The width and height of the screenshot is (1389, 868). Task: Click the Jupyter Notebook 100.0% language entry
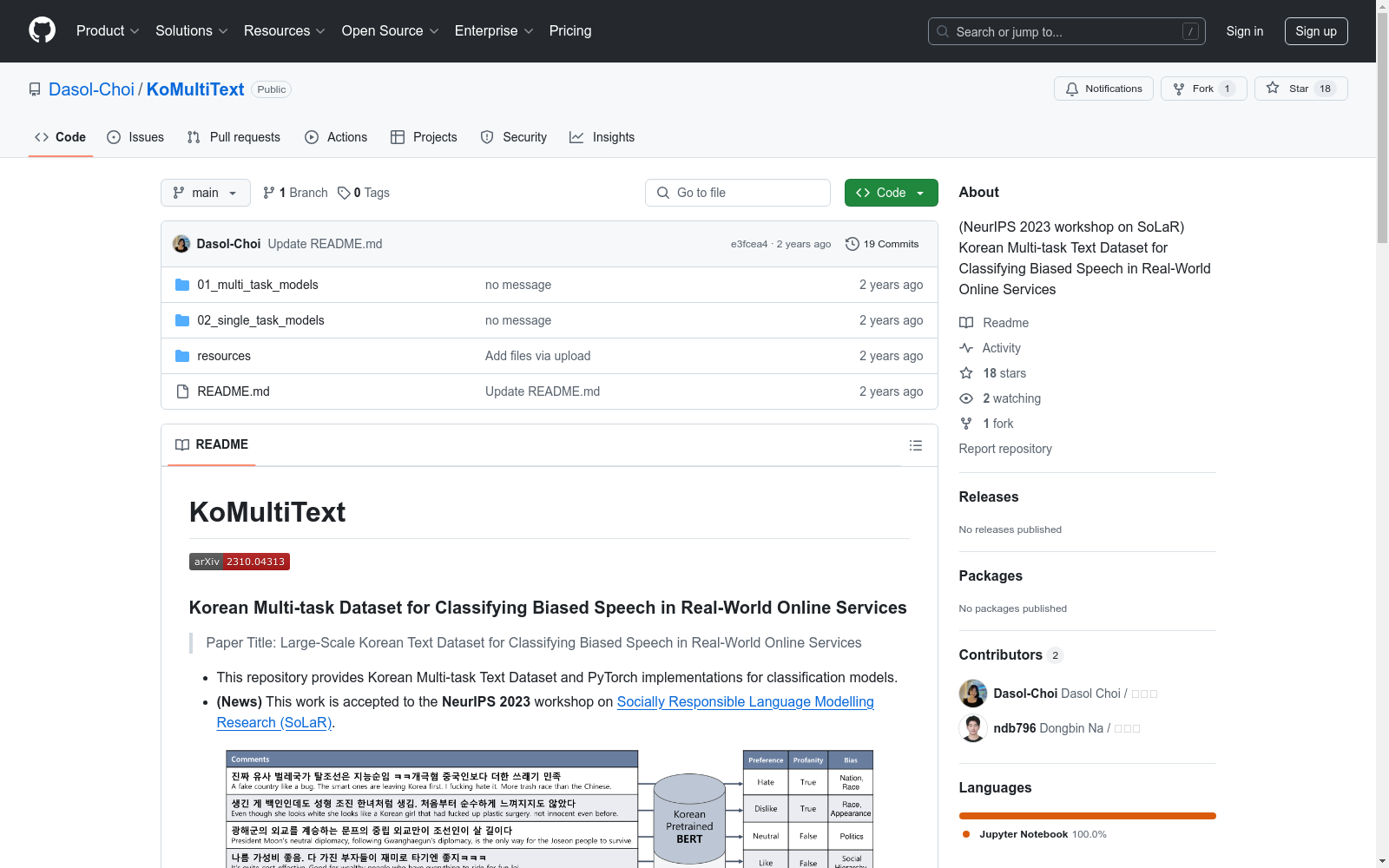[1034, 834]
